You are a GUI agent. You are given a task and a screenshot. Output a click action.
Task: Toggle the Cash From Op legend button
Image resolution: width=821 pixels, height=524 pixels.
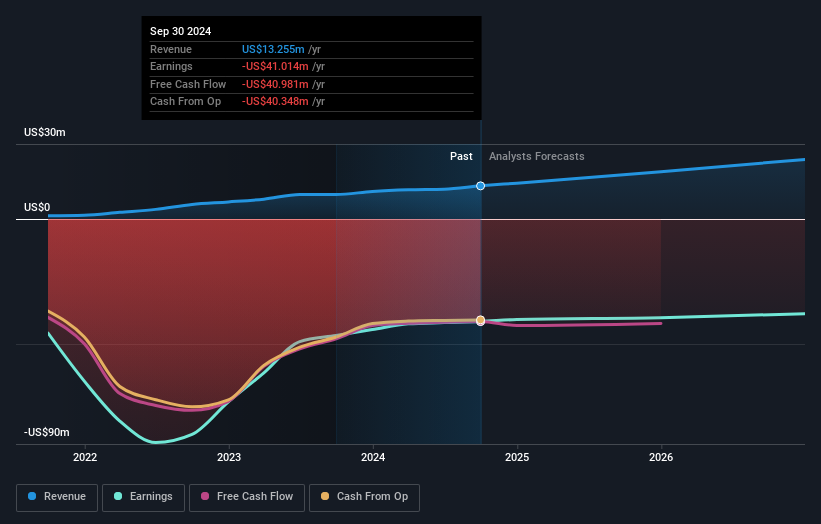pos(364,497)
